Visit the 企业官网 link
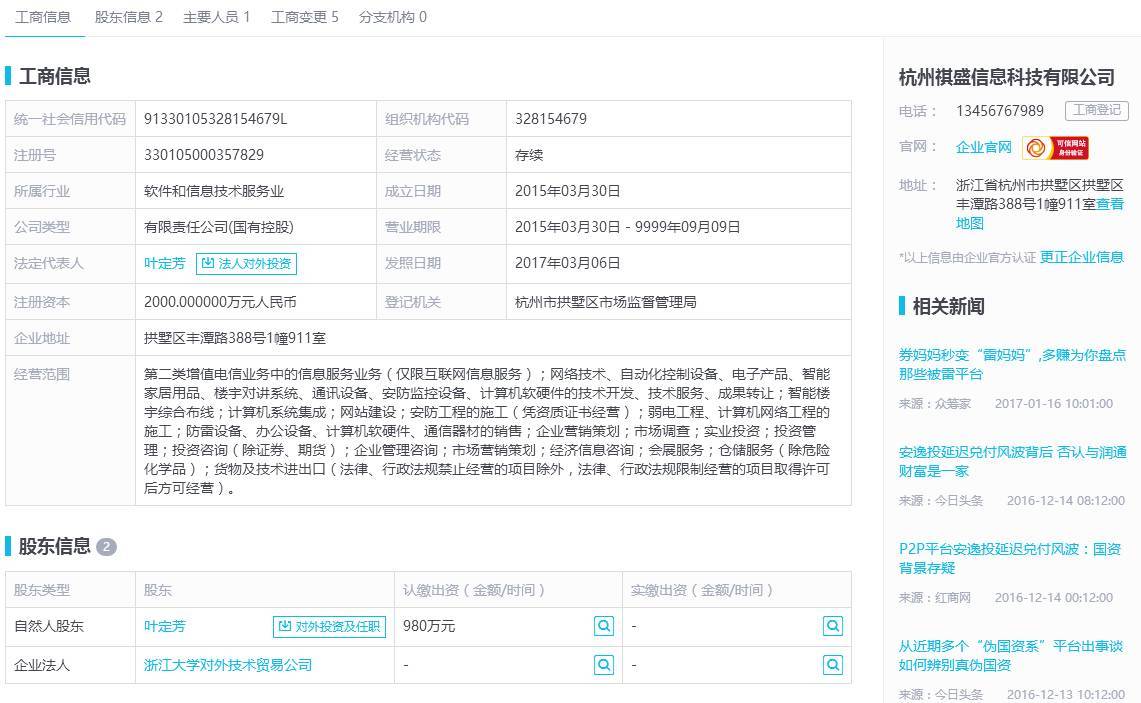The width and height of the screenshot is (1141, 703). tap(983, 148)
